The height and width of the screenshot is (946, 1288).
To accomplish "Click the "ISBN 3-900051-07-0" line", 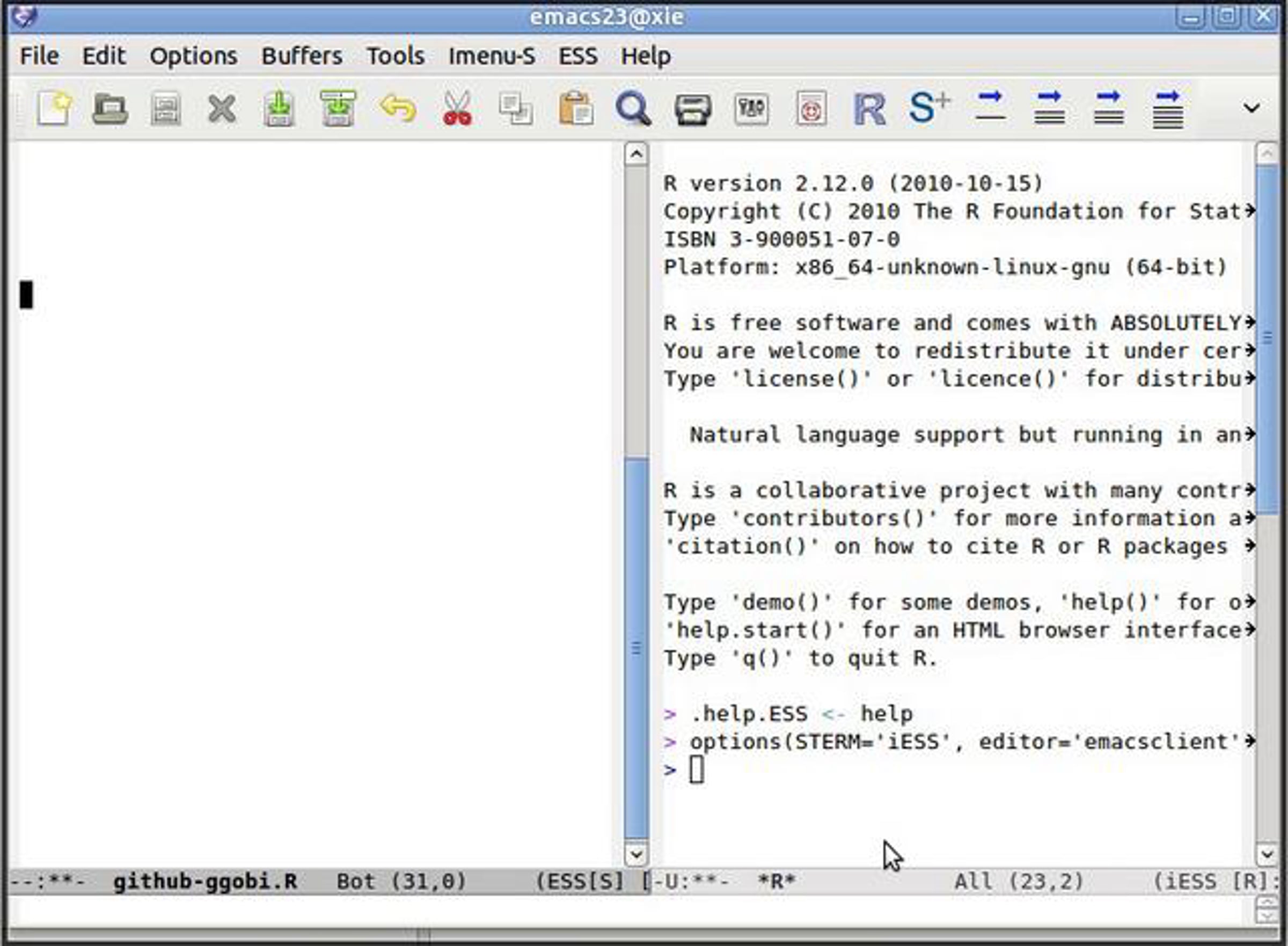I will (782, 239).
